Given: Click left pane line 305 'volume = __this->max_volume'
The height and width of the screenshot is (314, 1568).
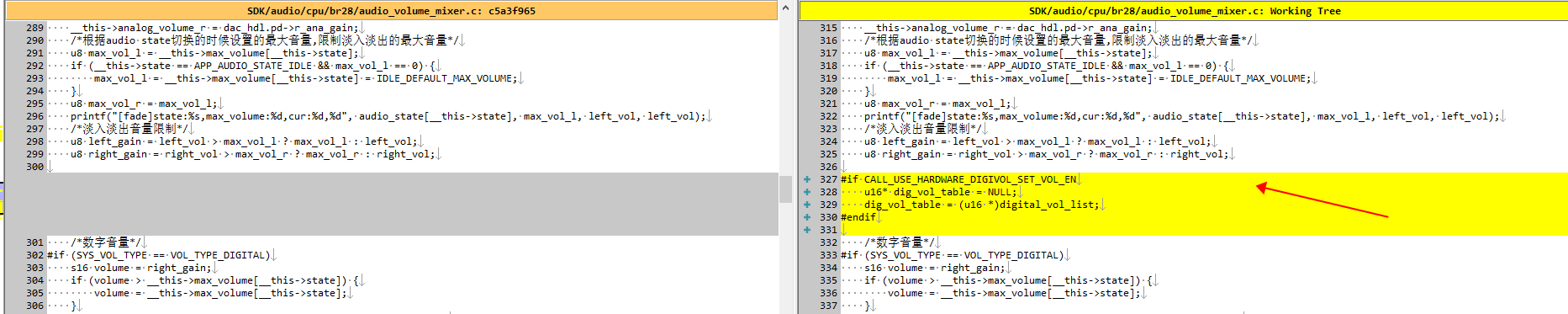Looking at the screenshot, I should (x=220, y=293).
